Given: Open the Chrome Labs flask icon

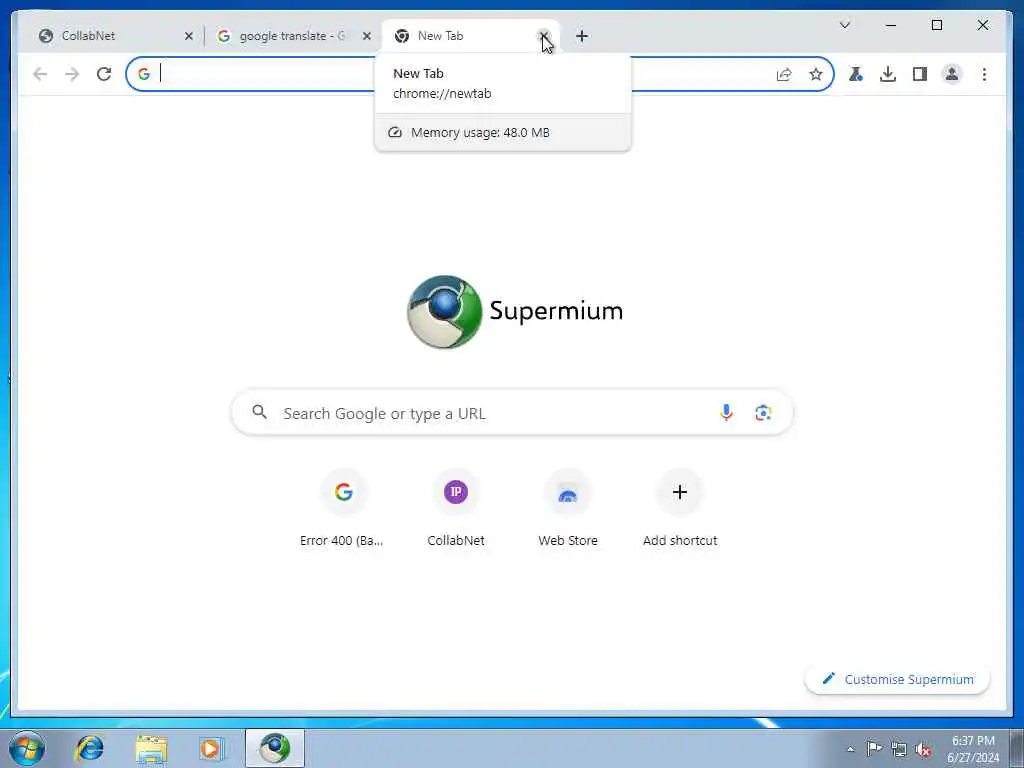Looking at the screenshot, I should [856, 74].
